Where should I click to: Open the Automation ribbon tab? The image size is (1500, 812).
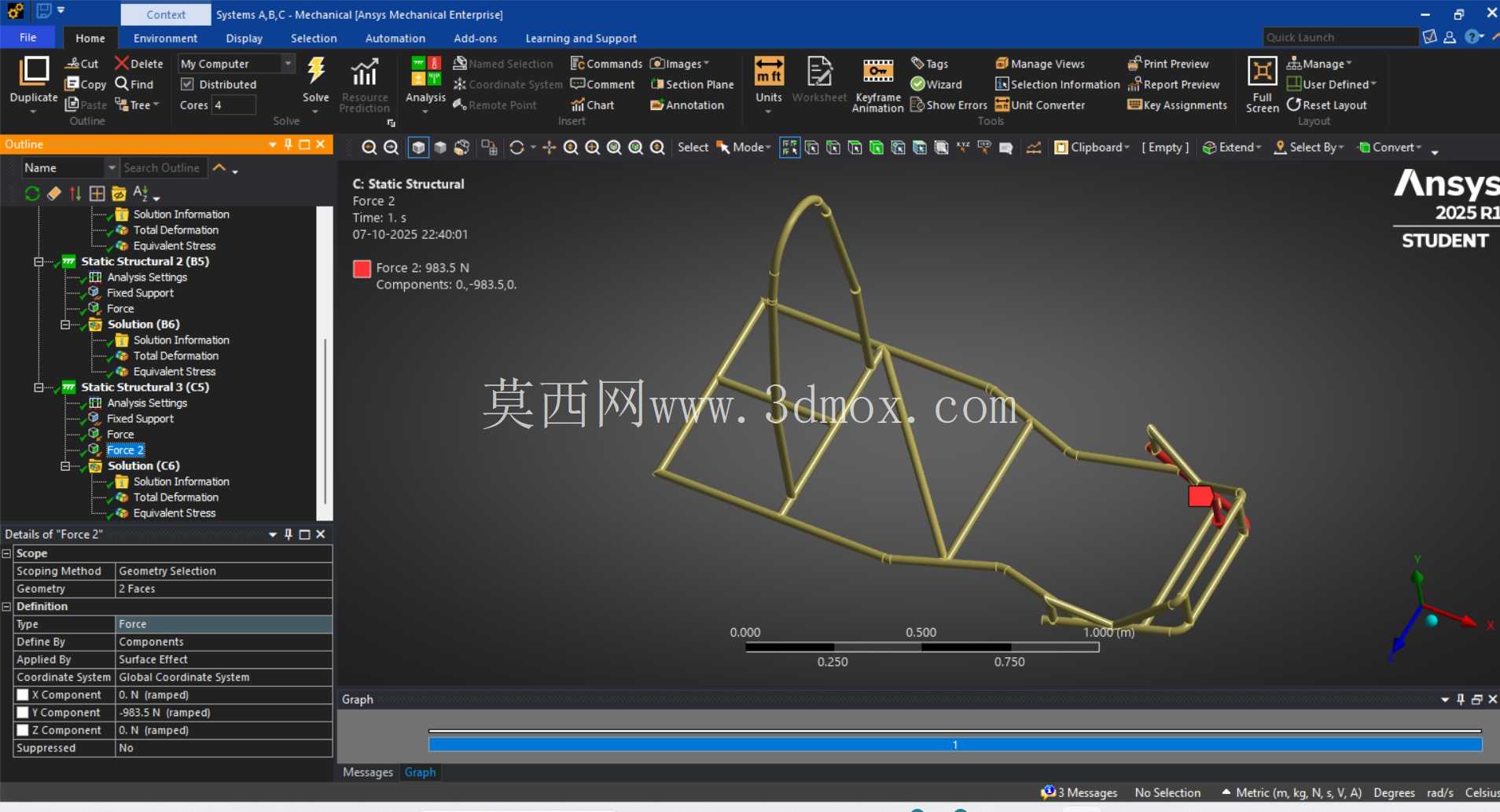pyautogui.click(x=395, y=39)
